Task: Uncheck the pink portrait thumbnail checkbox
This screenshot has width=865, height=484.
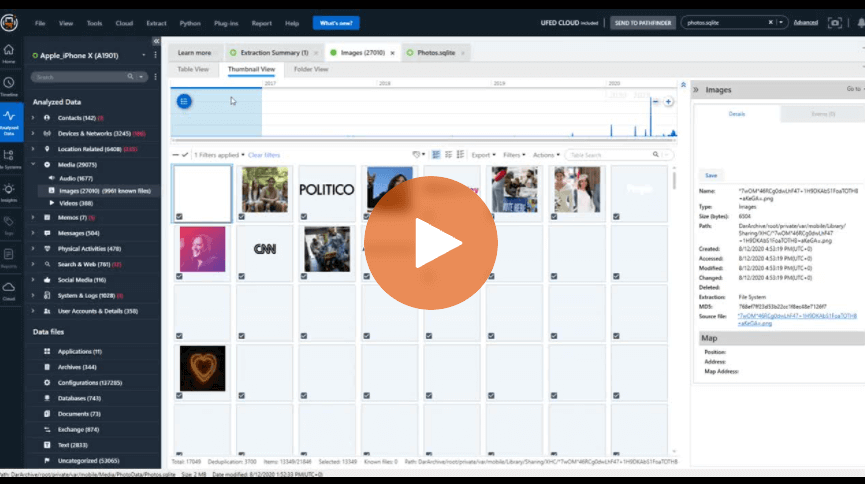Action: [x=179, y=276]
